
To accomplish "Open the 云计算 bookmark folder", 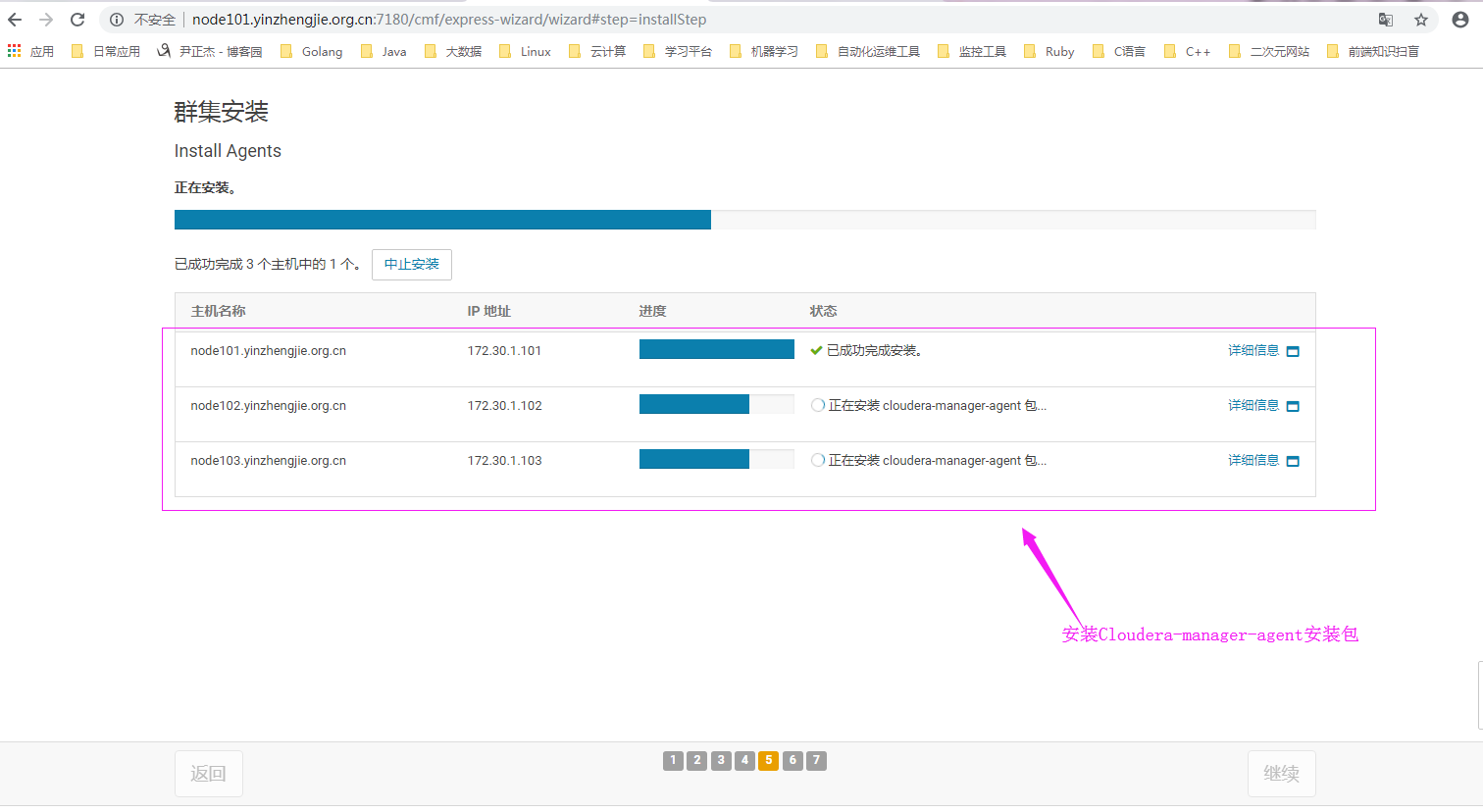I will pyautogui.click(x=597, y=51).
